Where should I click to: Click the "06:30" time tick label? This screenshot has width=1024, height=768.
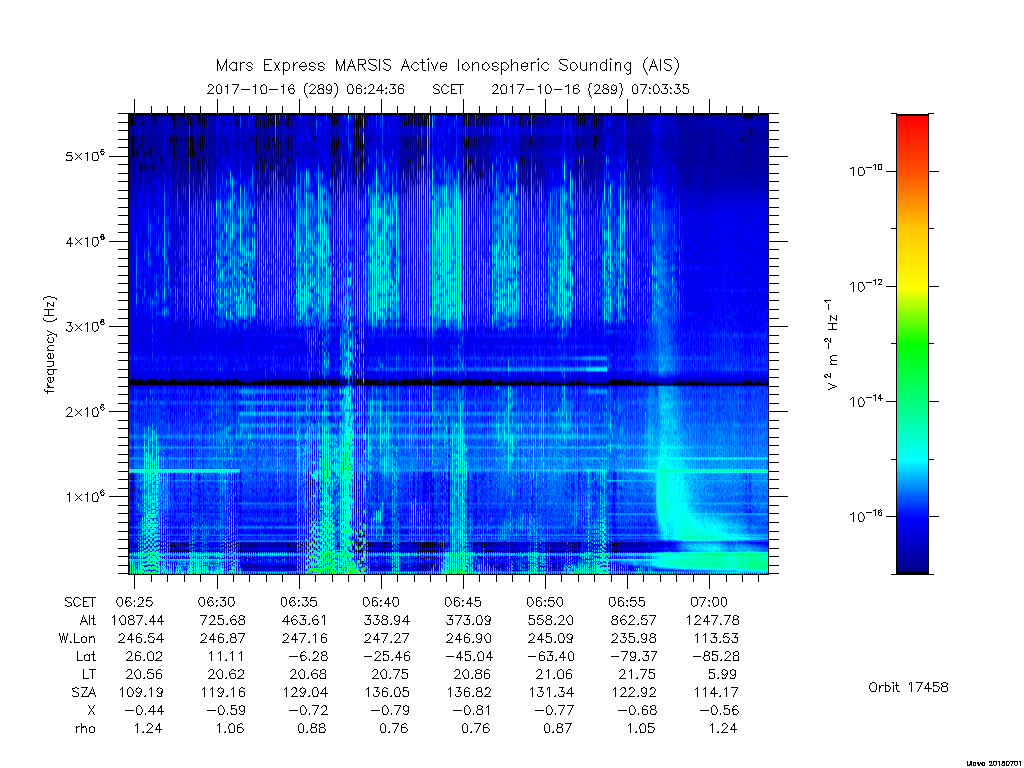pos(216,602)
